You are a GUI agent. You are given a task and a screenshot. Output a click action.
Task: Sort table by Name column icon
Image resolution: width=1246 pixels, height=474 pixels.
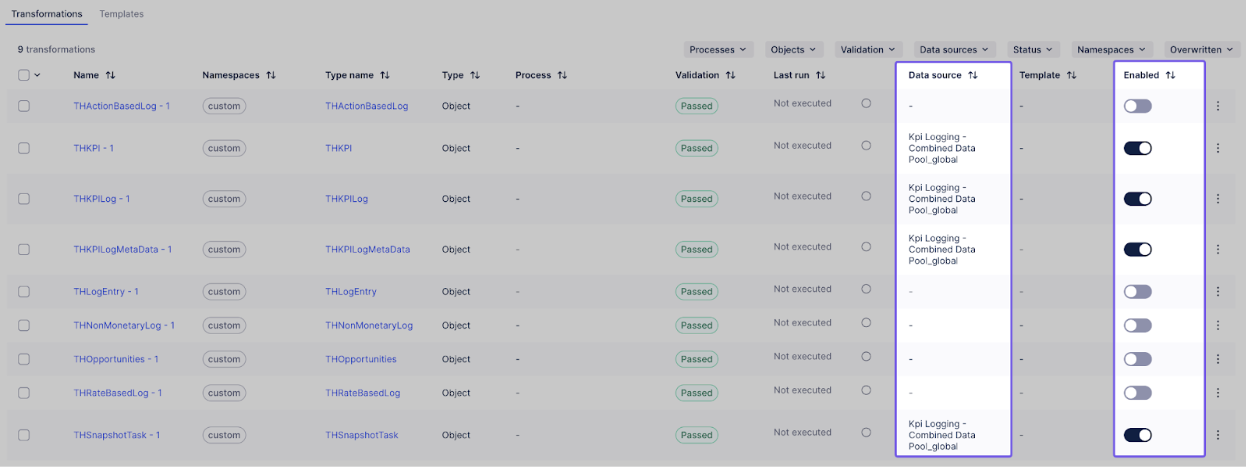click(110, 75)
